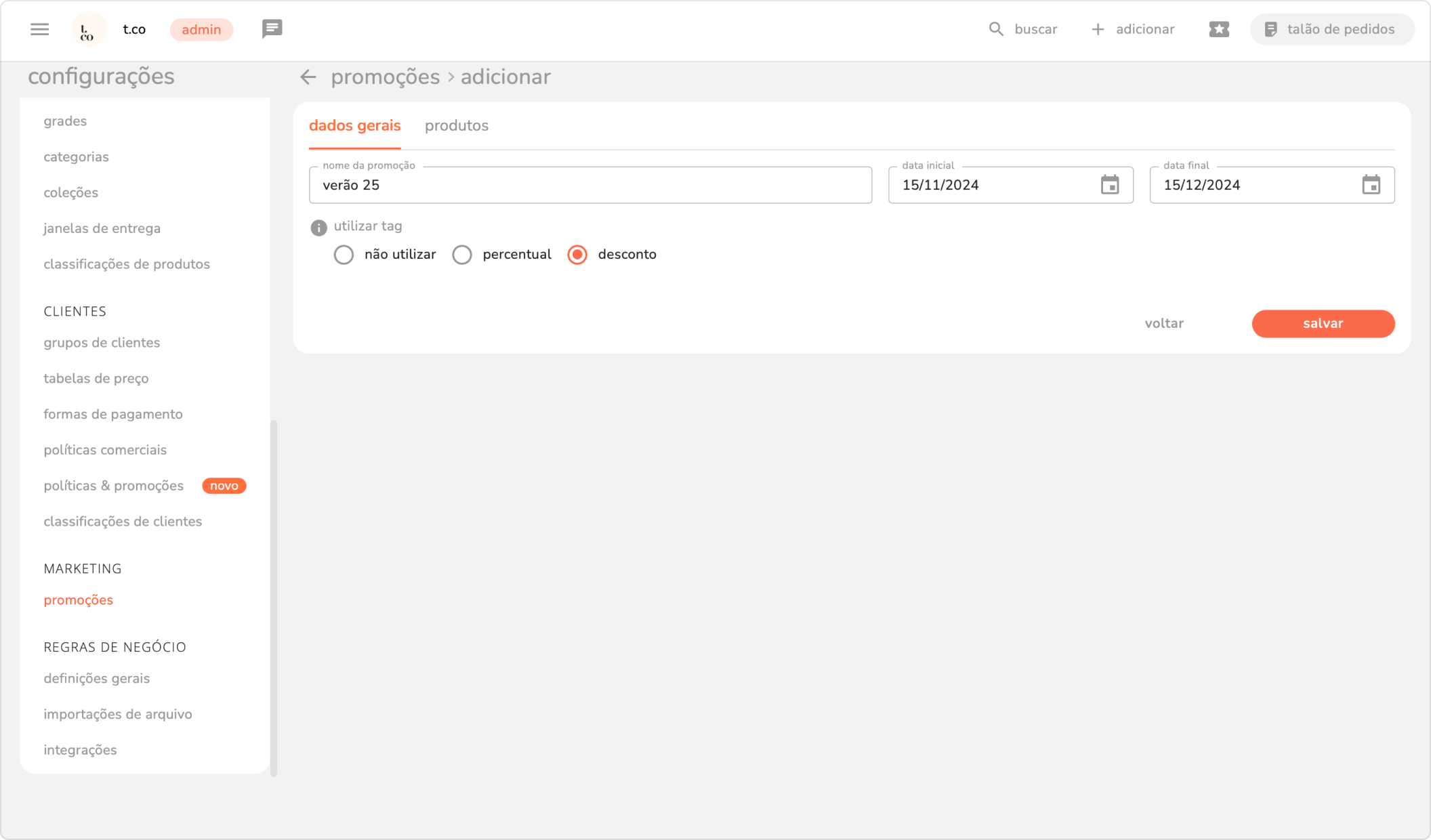Click the sidebar vertical scrollbar

(x=274, y=596)
